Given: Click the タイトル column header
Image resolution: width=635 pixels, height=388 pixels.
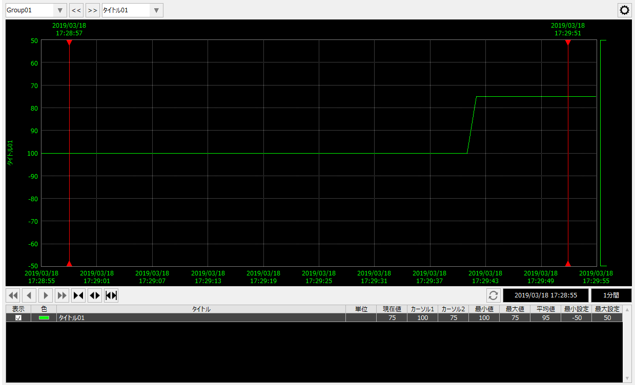Looking at the screenshot, I should pos(201,309).
